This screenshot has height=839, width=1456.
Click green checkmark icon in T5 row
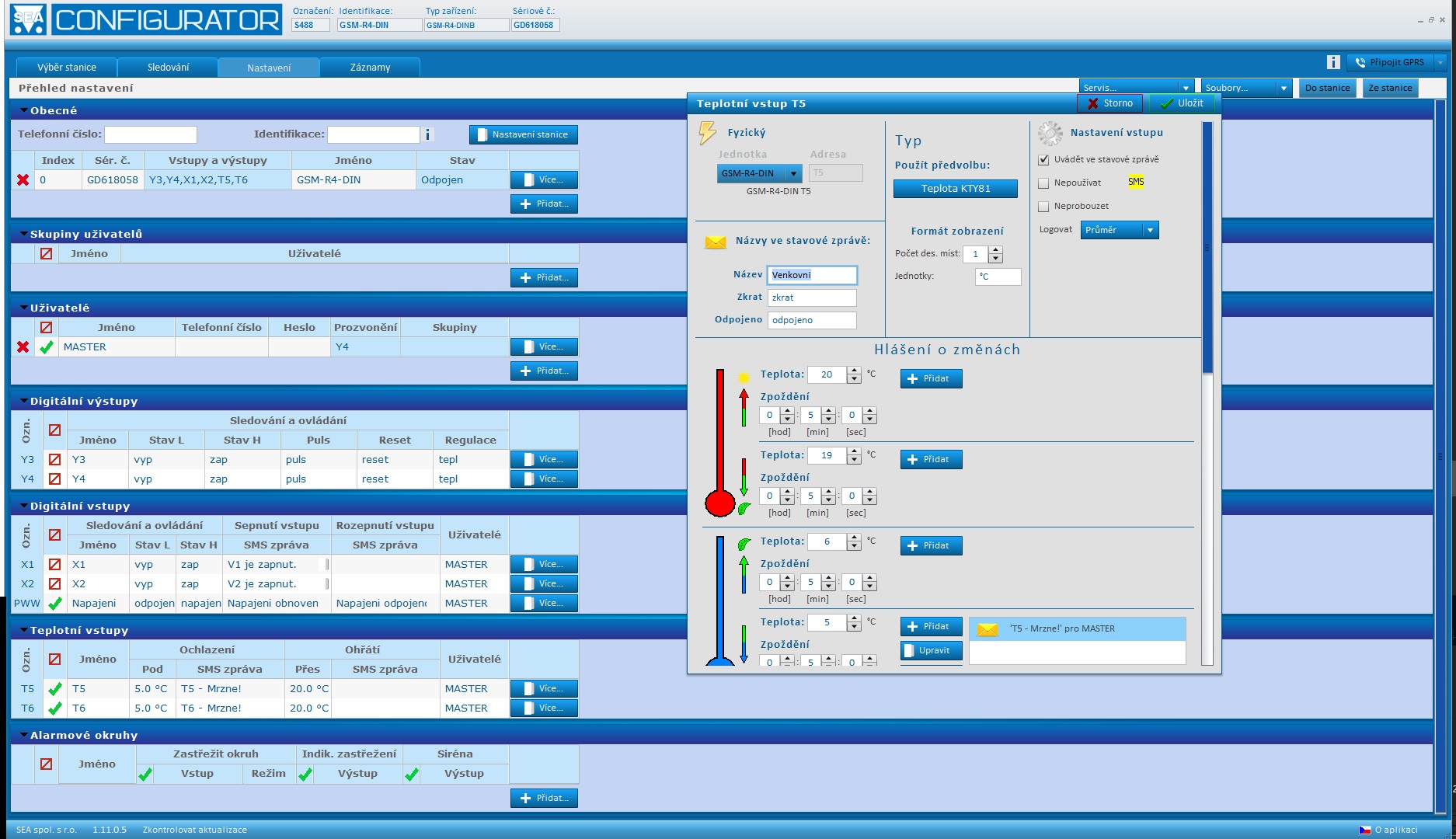55,689
